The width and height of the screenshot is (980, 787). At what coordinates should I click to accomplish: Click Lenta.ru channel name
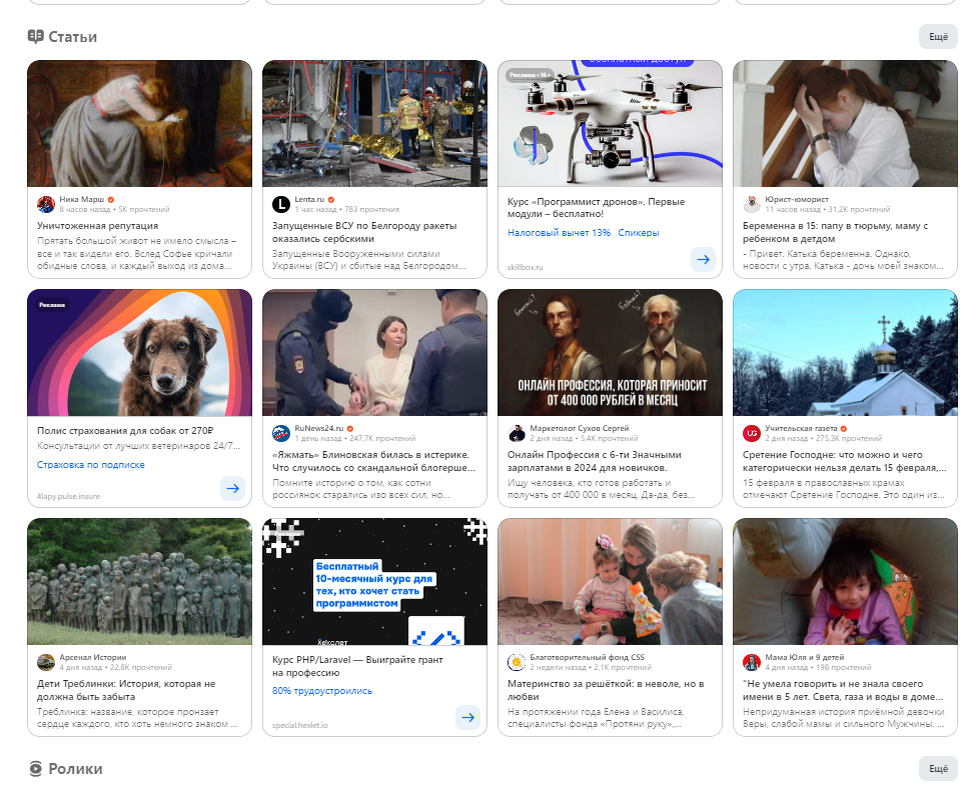[x=309, y=199]
